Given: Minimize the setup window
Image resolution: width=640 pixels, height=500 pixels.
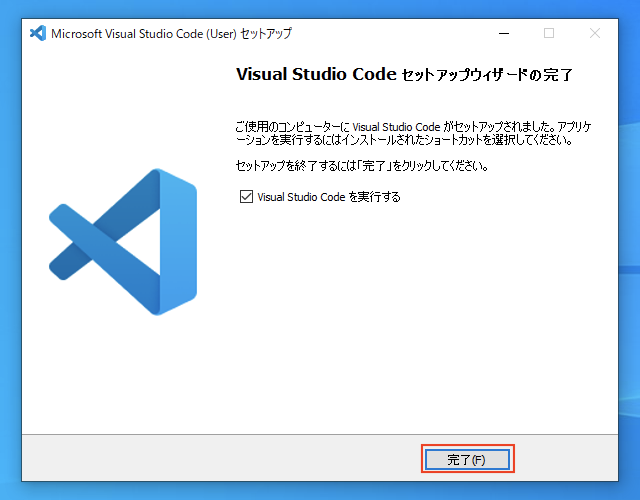Looking at the screenshot, I should [x=504, y=33].
